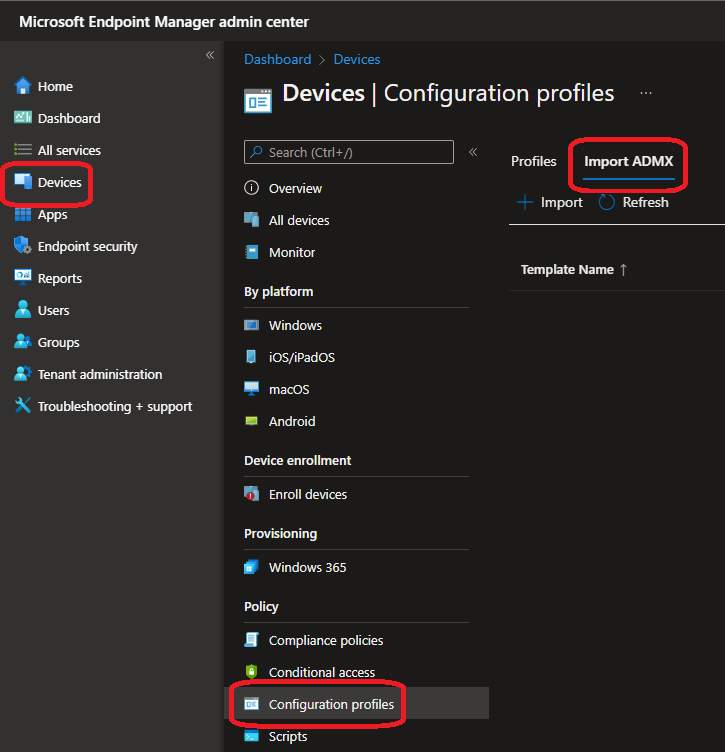
Task: Click the Refresh icon button
Action: (x=607, y=202)
